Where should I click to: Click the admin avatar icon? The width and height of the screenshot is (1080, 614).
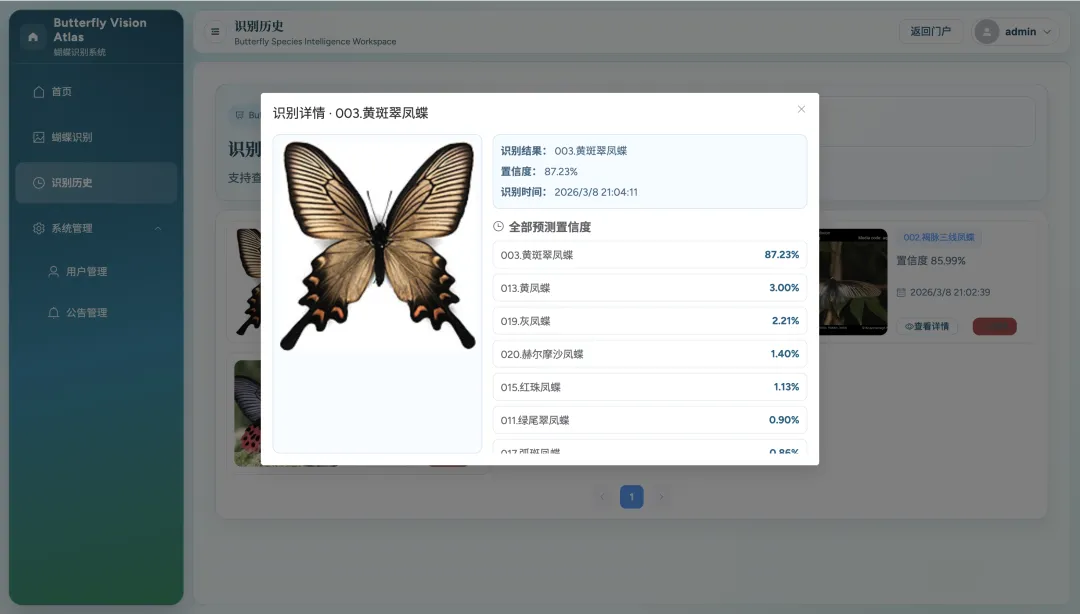point(986,32)
